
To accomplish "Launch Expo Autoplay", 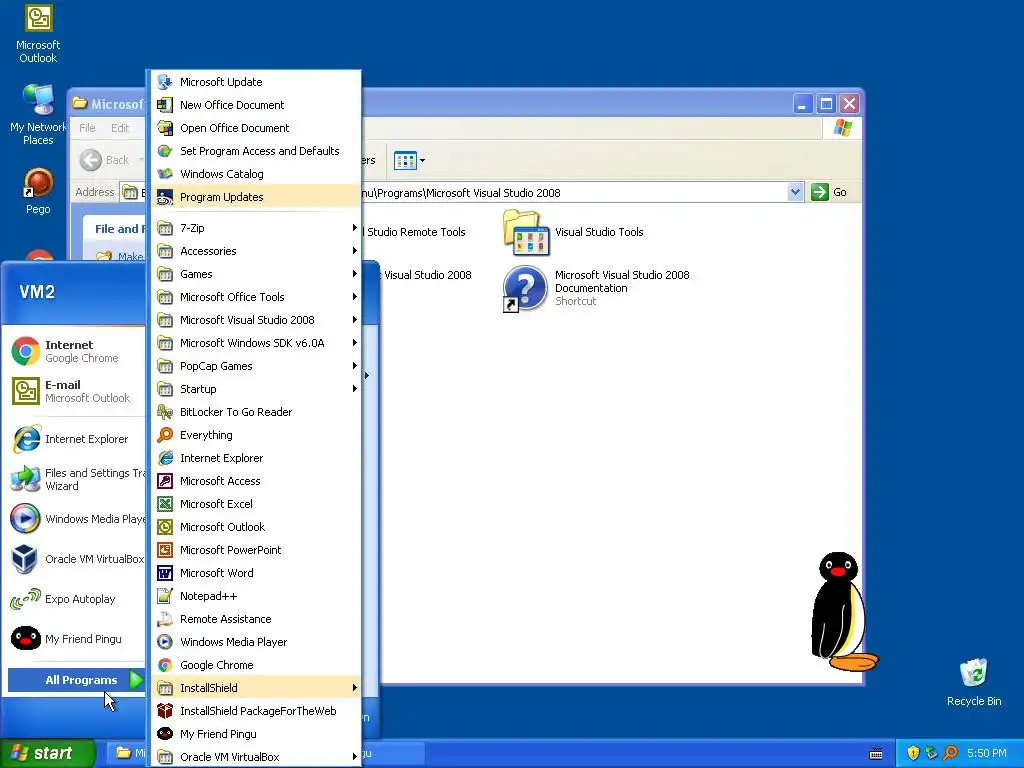I will 76,599.
